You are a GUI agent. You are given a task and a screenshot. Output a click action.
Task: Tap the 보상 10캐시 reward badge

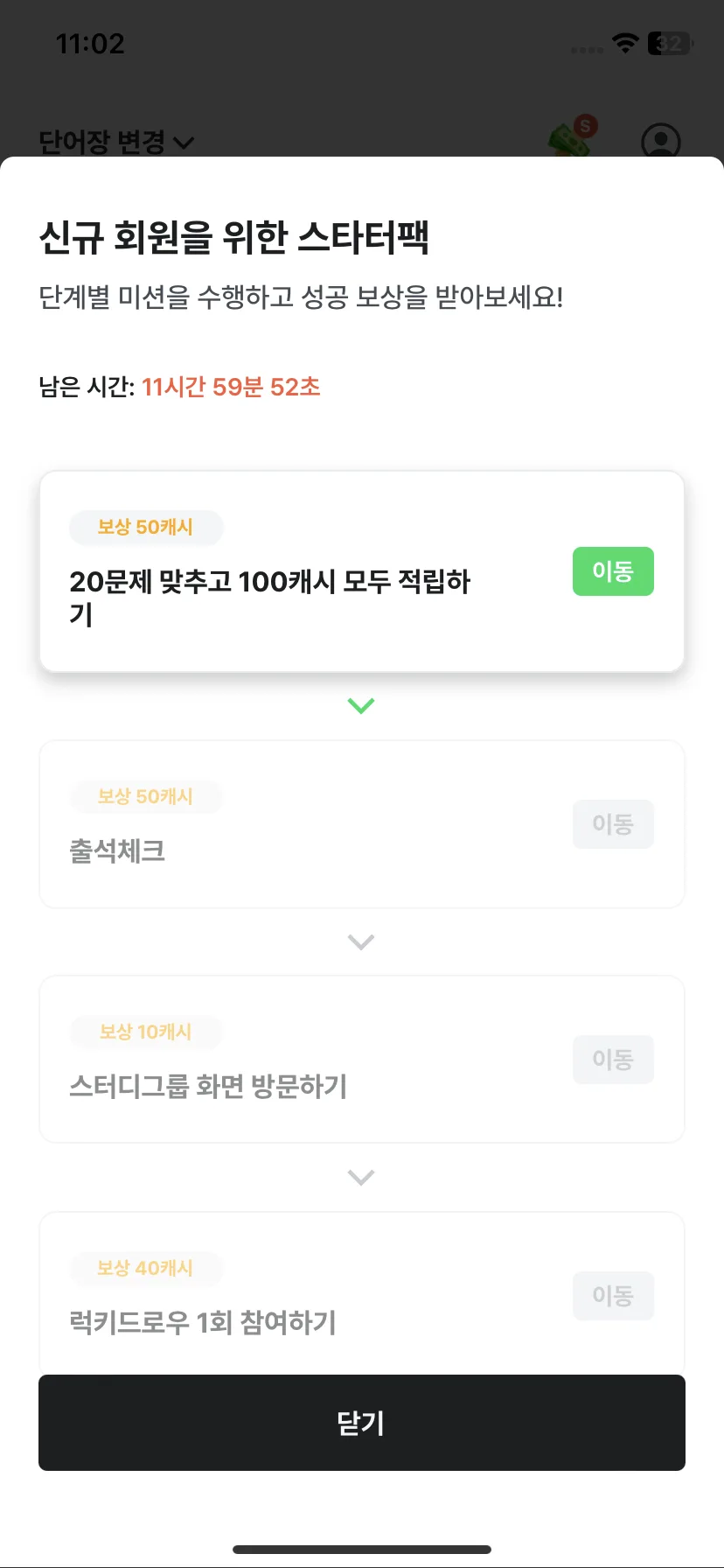click(146, 1032)
